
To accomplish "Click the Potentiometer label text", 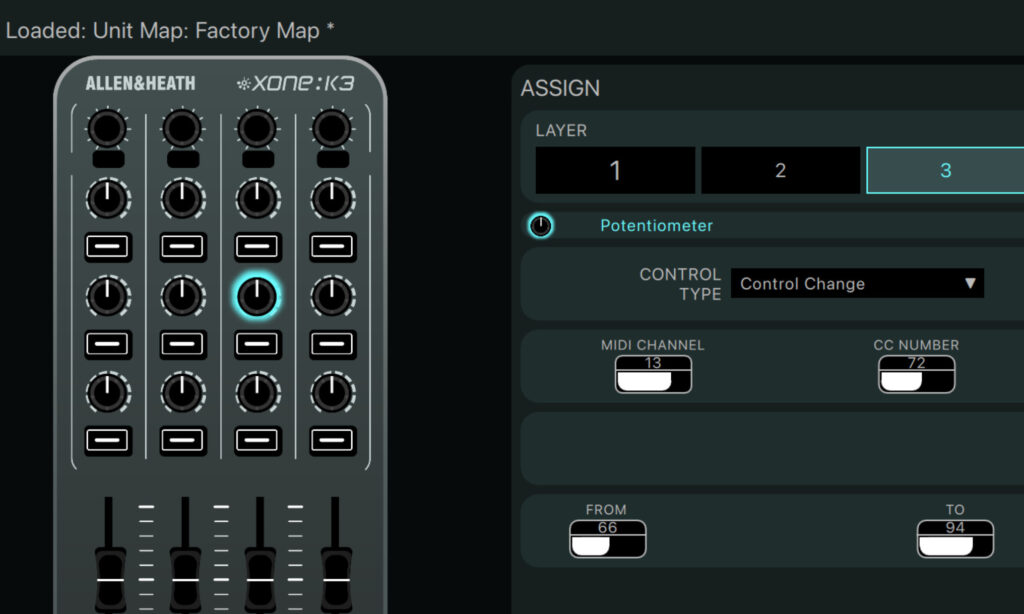I will 657,226.
